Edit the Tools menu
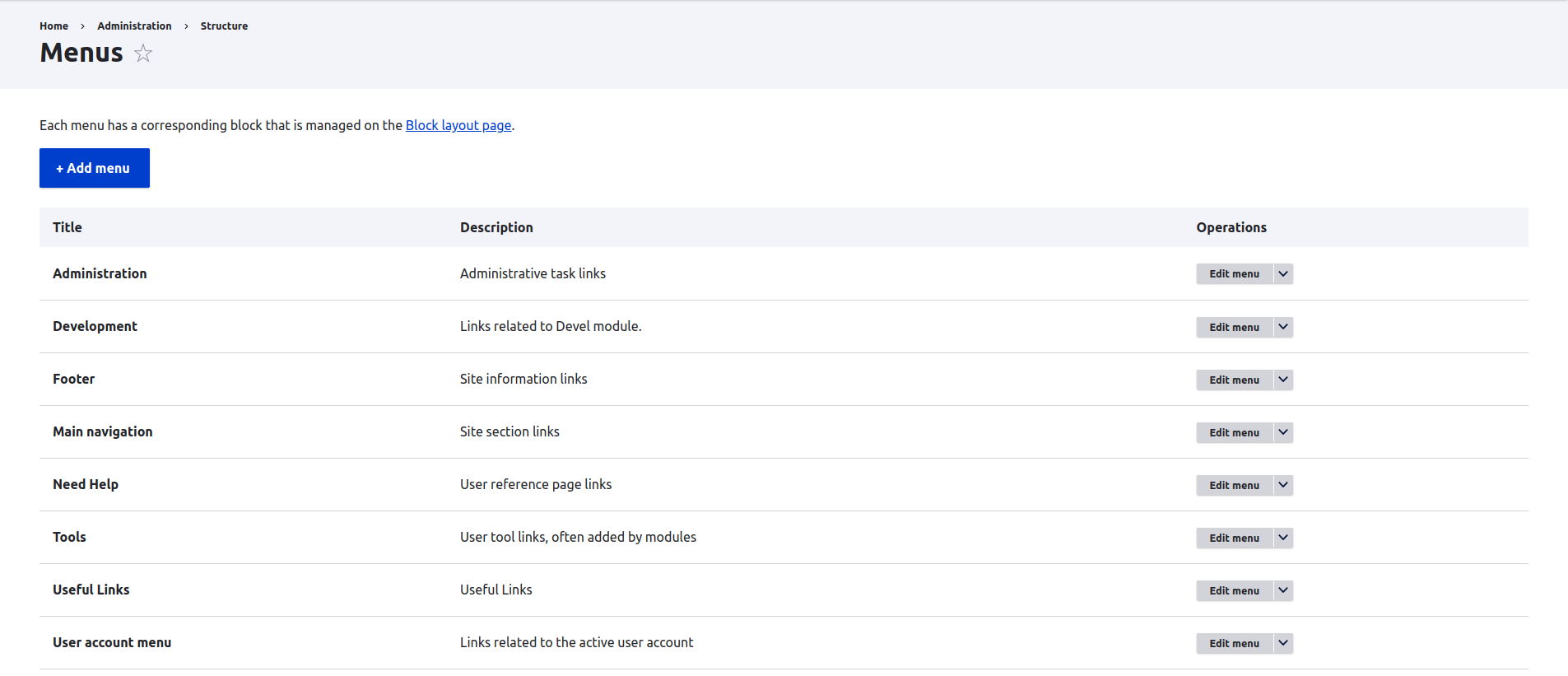 pyautogui.click(x=1234, y=538)
